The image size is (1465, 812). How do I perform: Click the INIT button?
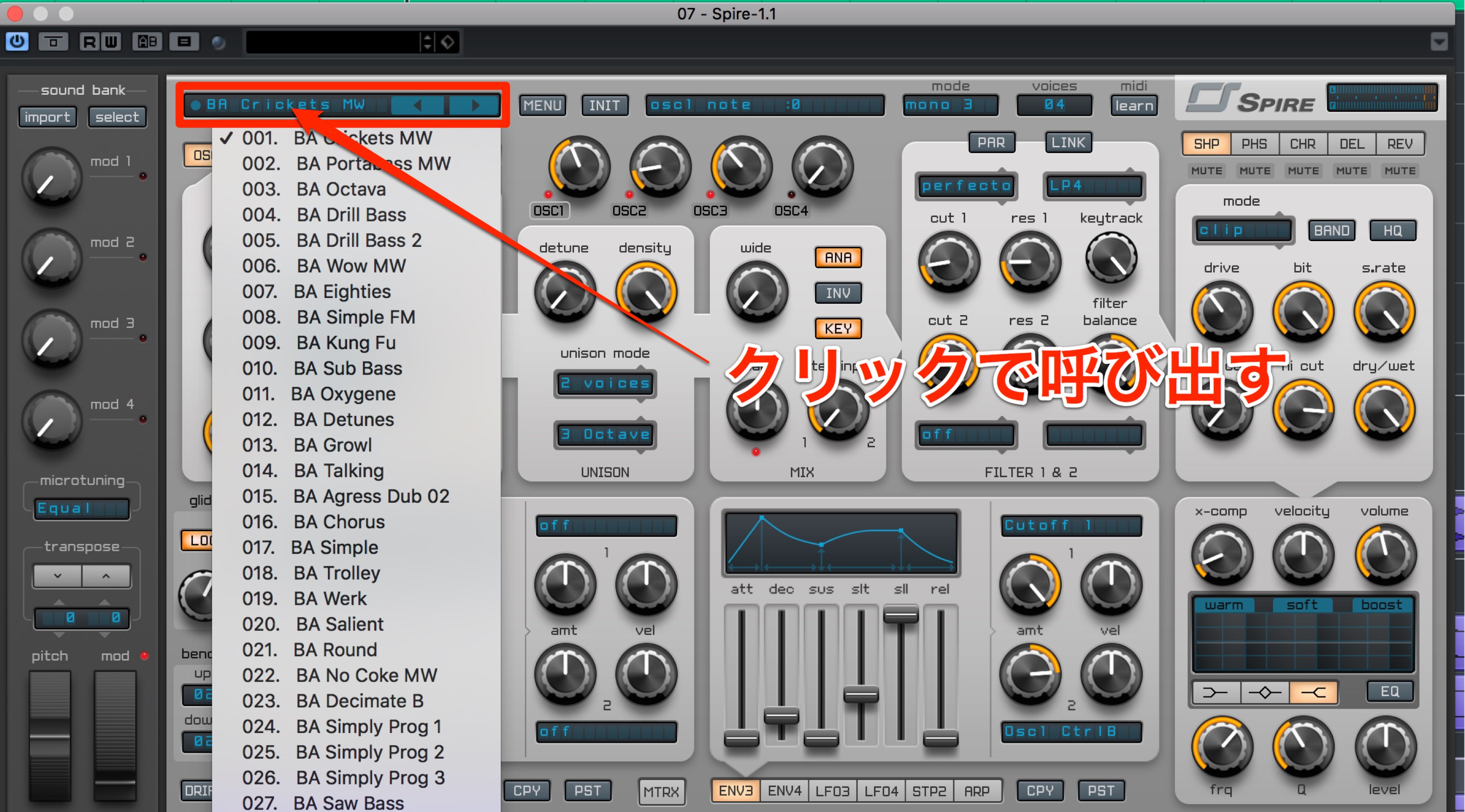pos(604,105)
